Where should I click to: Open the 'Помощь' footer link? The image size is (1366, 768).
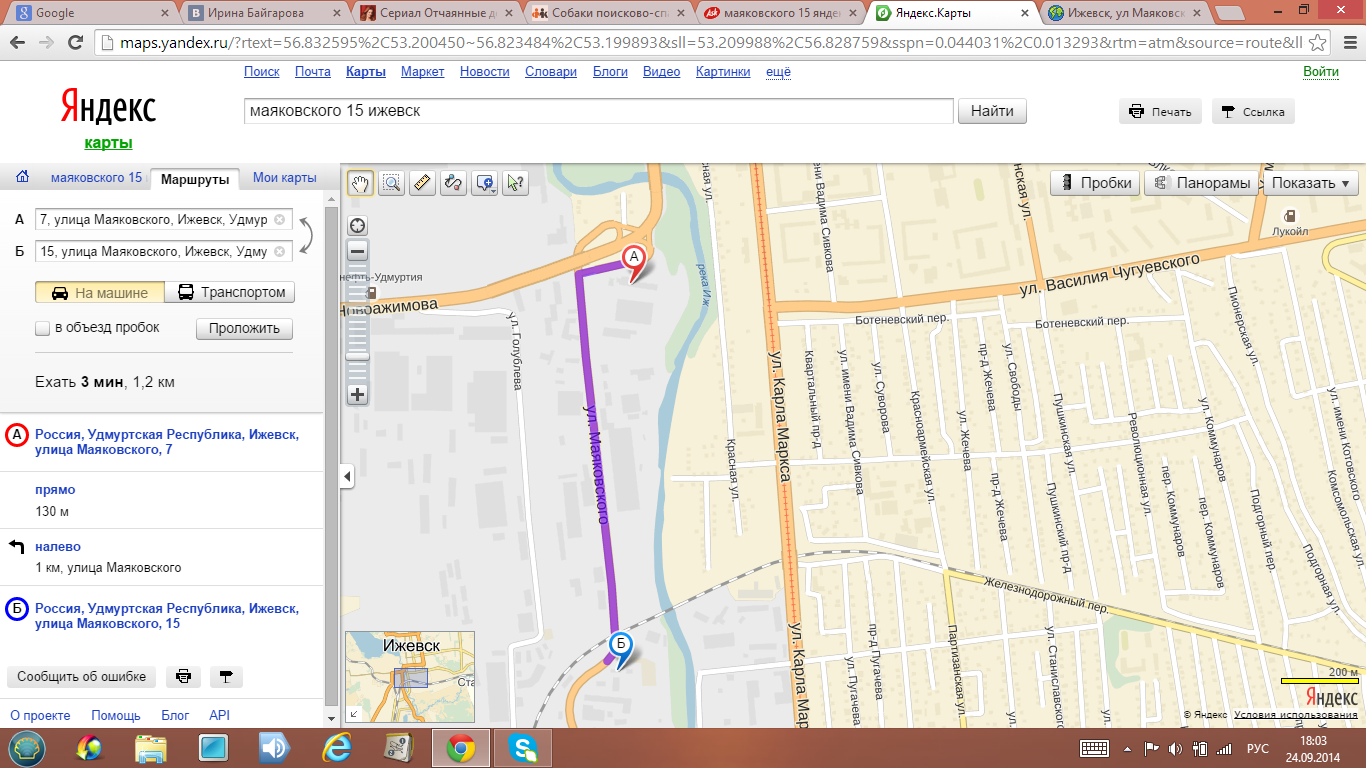pyautogui.click(x=116, y=715)
